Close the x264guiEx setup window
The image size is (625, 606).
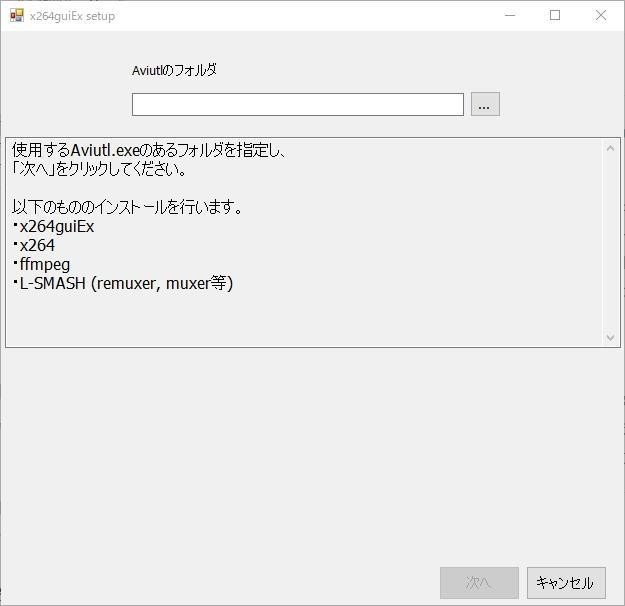pos(601,16)
